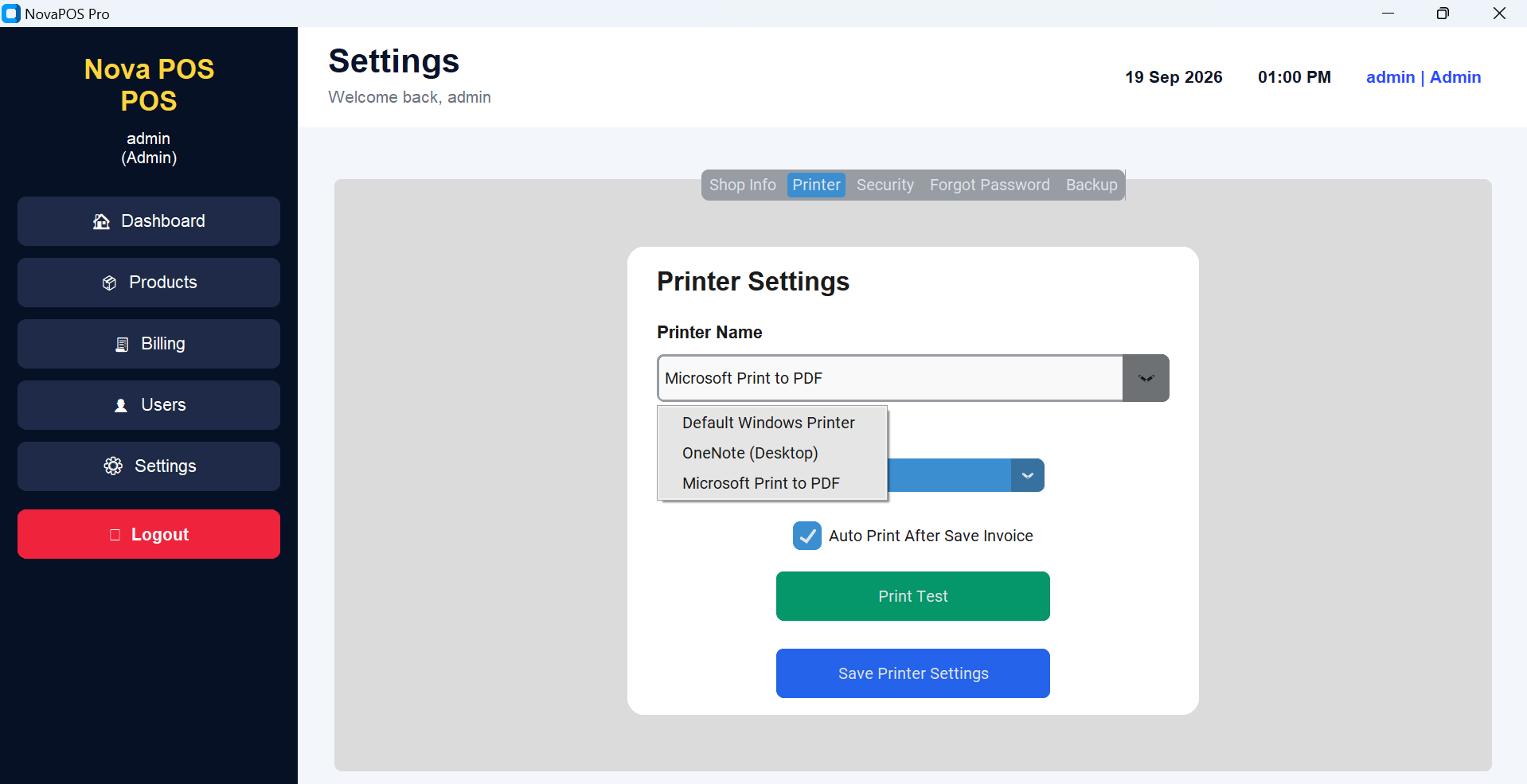Viewport: 1527px width, 784px height.
Task: Click the Logout square icon
Action: click(x=115, y=535)
